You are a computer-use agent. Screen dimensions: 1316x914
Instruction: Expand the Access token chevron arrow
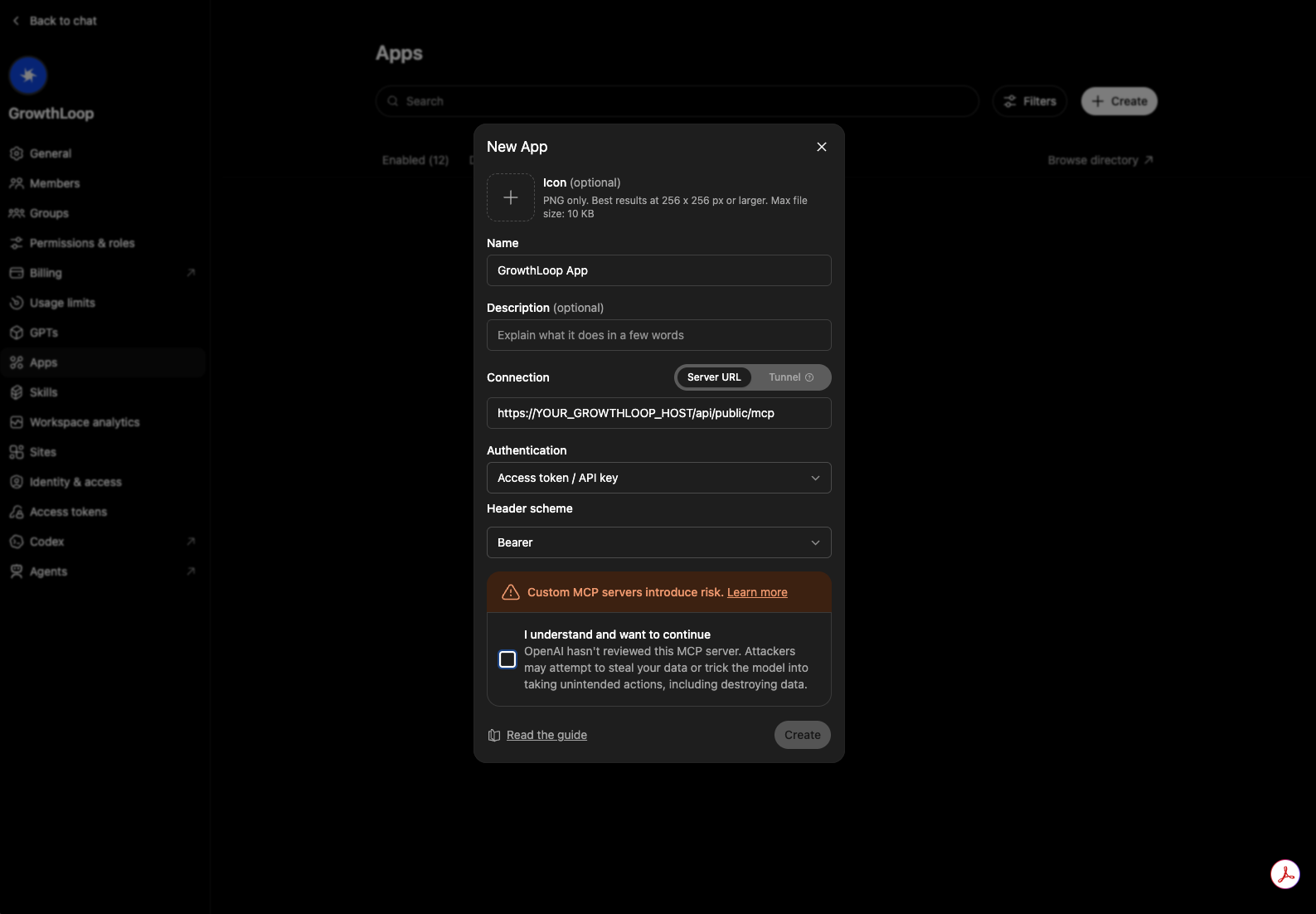815,478
